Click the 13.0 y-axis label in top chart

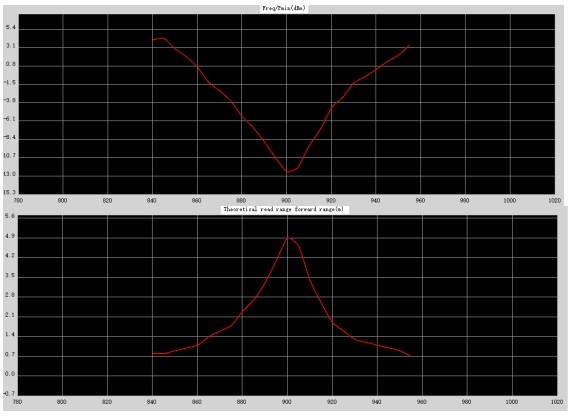tap(10, 174)
